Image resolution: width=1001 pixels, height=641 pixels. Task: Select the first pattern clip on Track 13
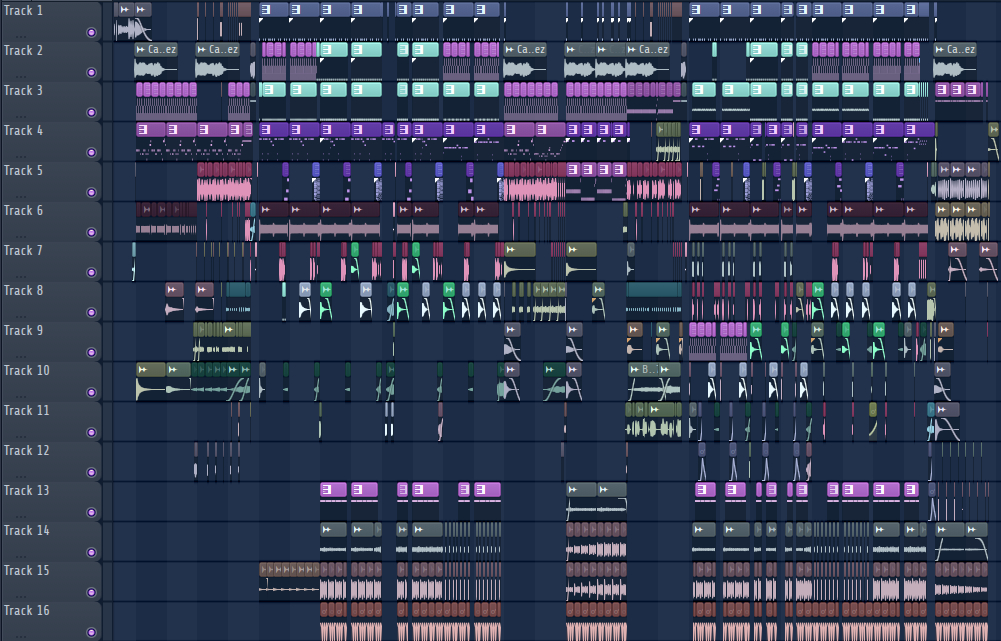333,489
